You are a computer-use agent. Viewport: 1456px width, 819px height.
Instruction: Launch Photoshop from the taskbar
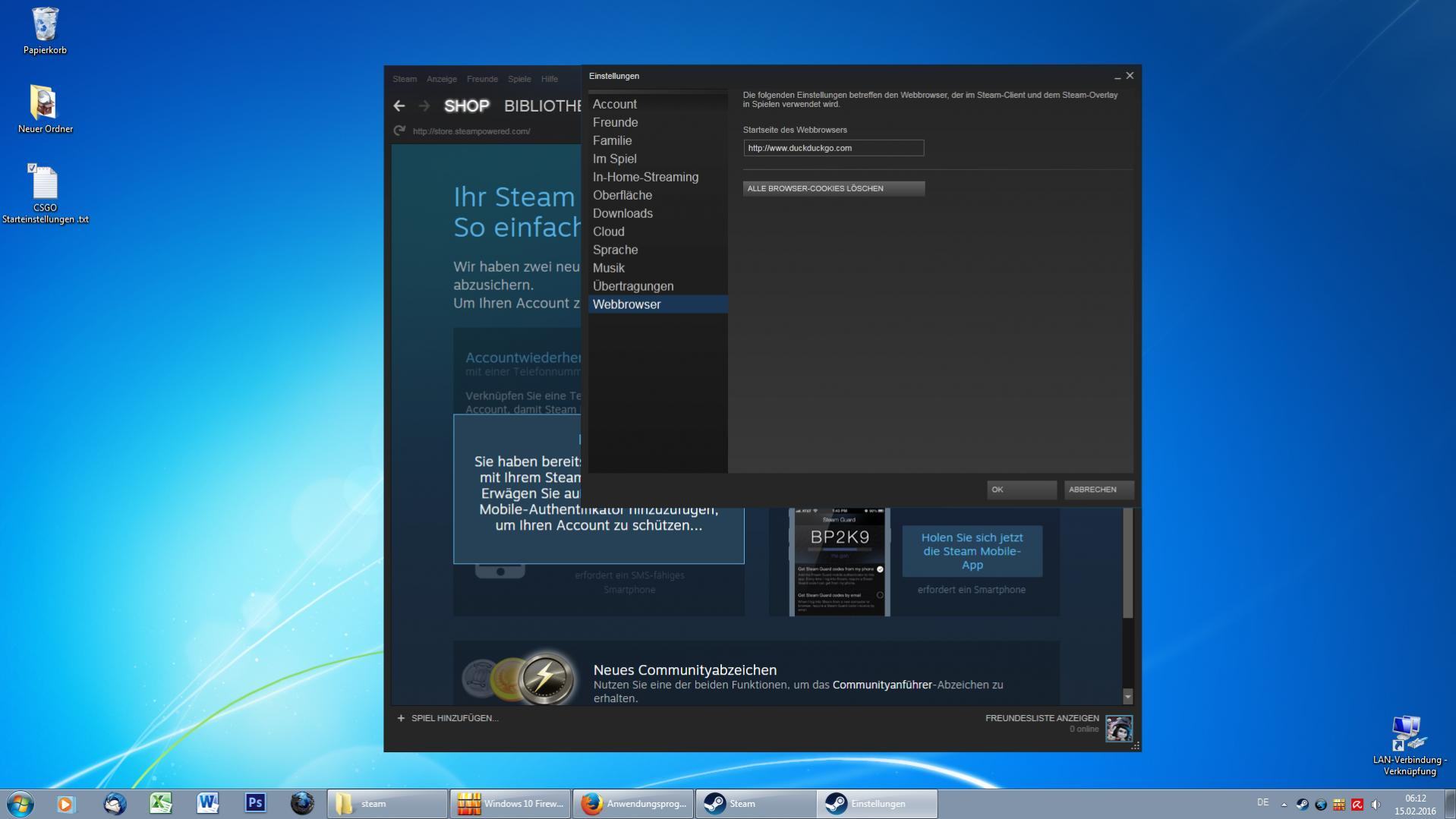pos(255,803)
